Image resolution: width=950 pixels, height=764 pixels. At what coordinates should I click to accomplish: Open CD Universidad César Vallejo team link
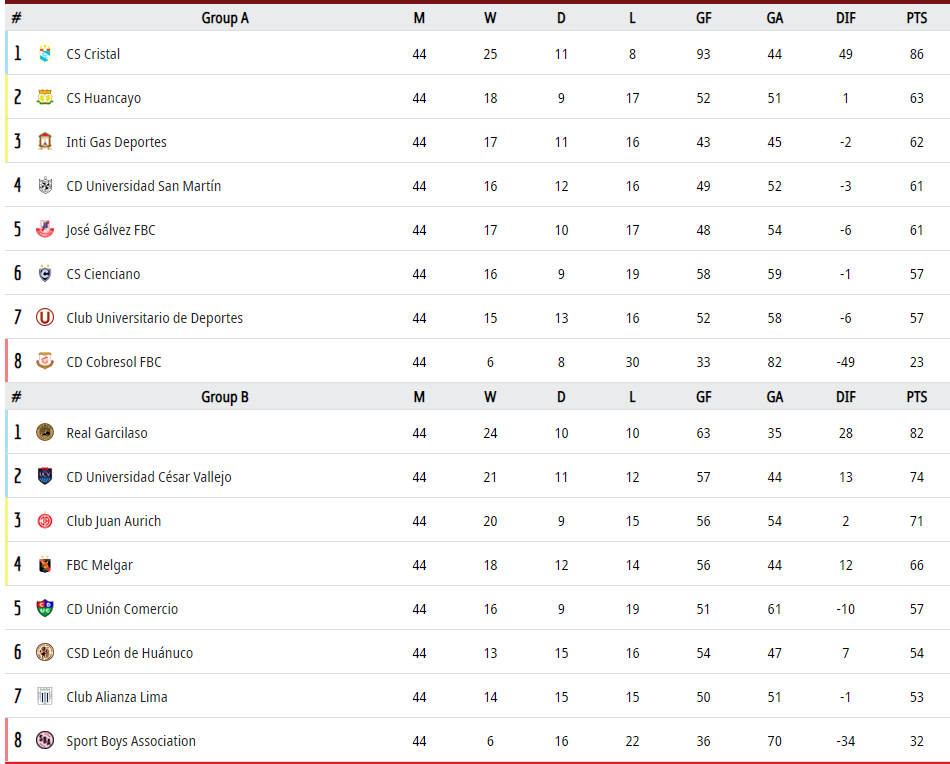(x=149, y=477)
